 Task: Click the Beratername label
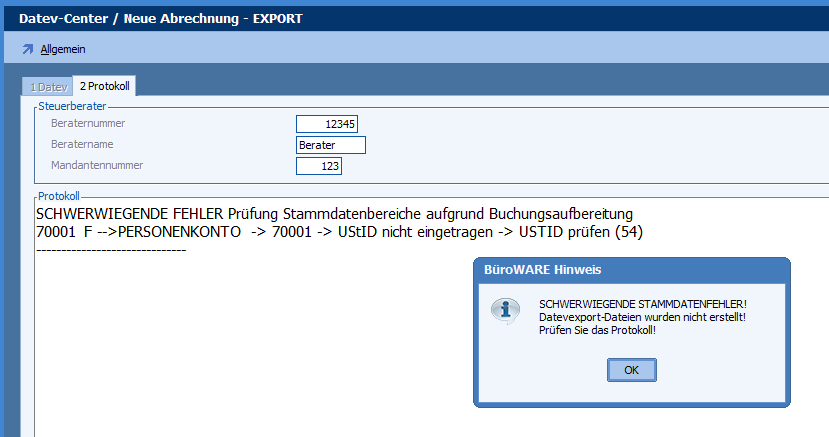click(80, 144)
